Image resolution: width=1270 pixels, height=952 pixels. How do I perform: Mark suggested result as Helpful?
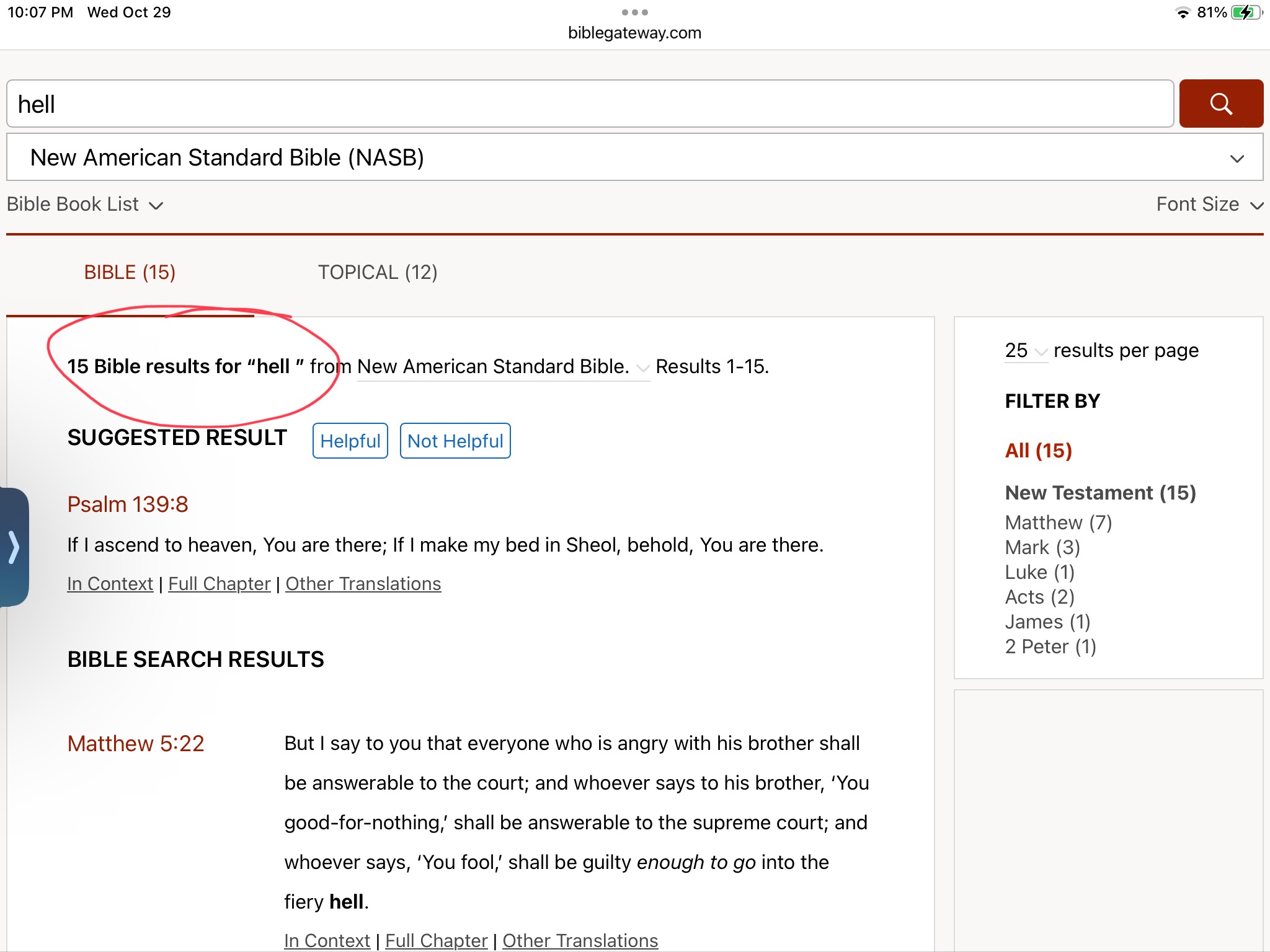click(x=350, y=441)
